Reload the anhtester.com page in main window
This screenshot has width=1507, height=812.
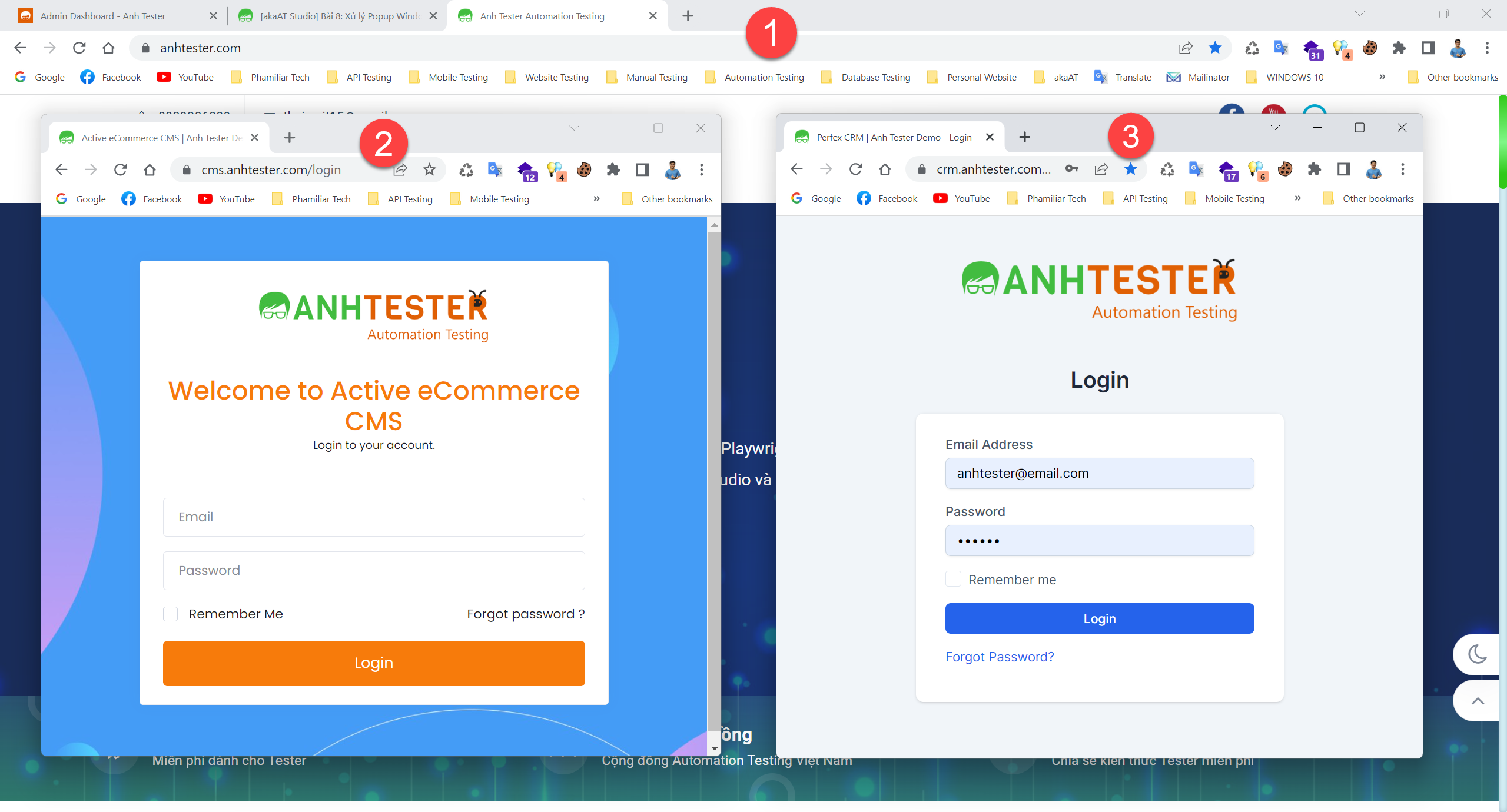[79, 48]
